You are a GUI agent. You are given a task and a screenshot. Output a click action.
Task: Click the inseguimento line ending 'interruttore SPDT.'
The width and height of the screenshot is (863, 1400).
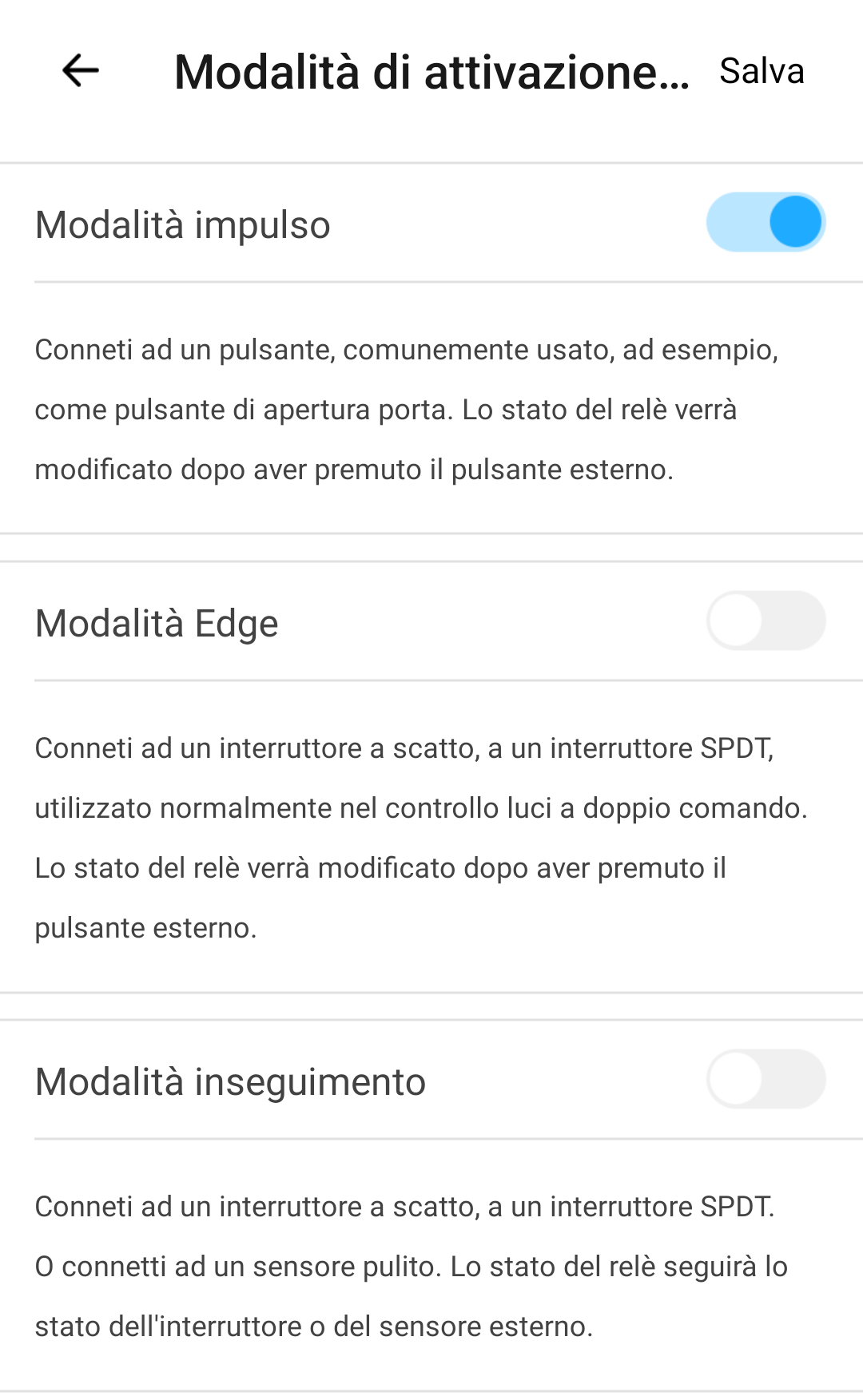(404, 1207)
